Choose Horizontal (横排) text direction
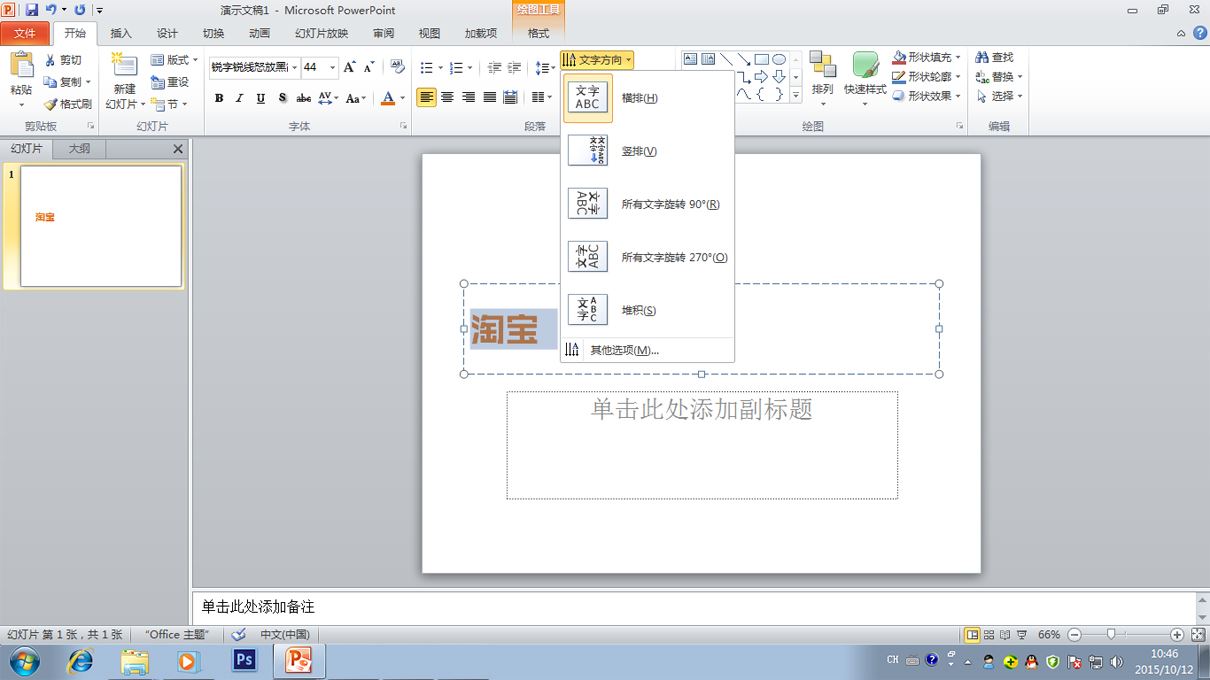 coord(648,98)
